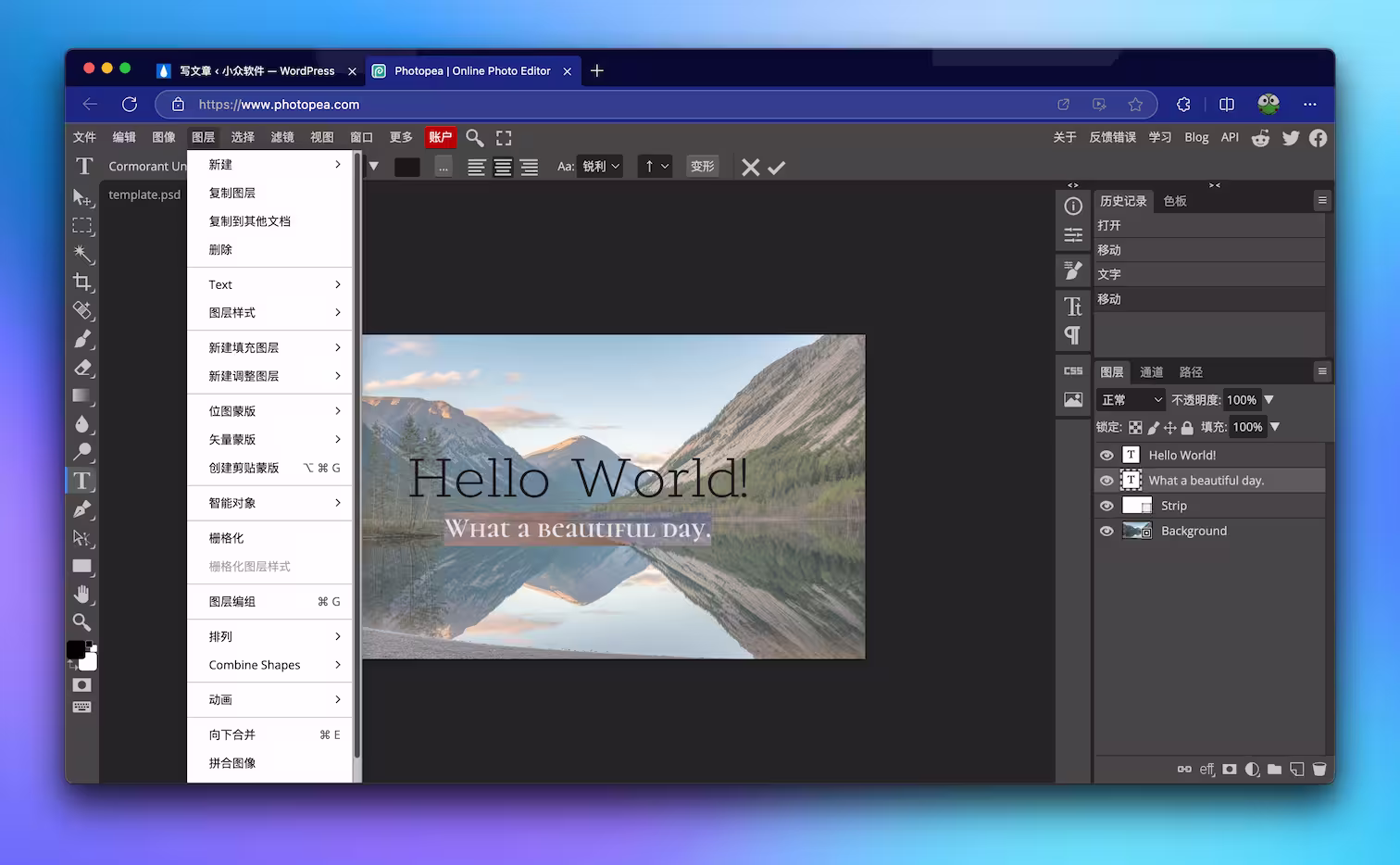The width and height of the screenshot is (1400, 865).
Task: Click foreground black color swatch
Action: 76,650
